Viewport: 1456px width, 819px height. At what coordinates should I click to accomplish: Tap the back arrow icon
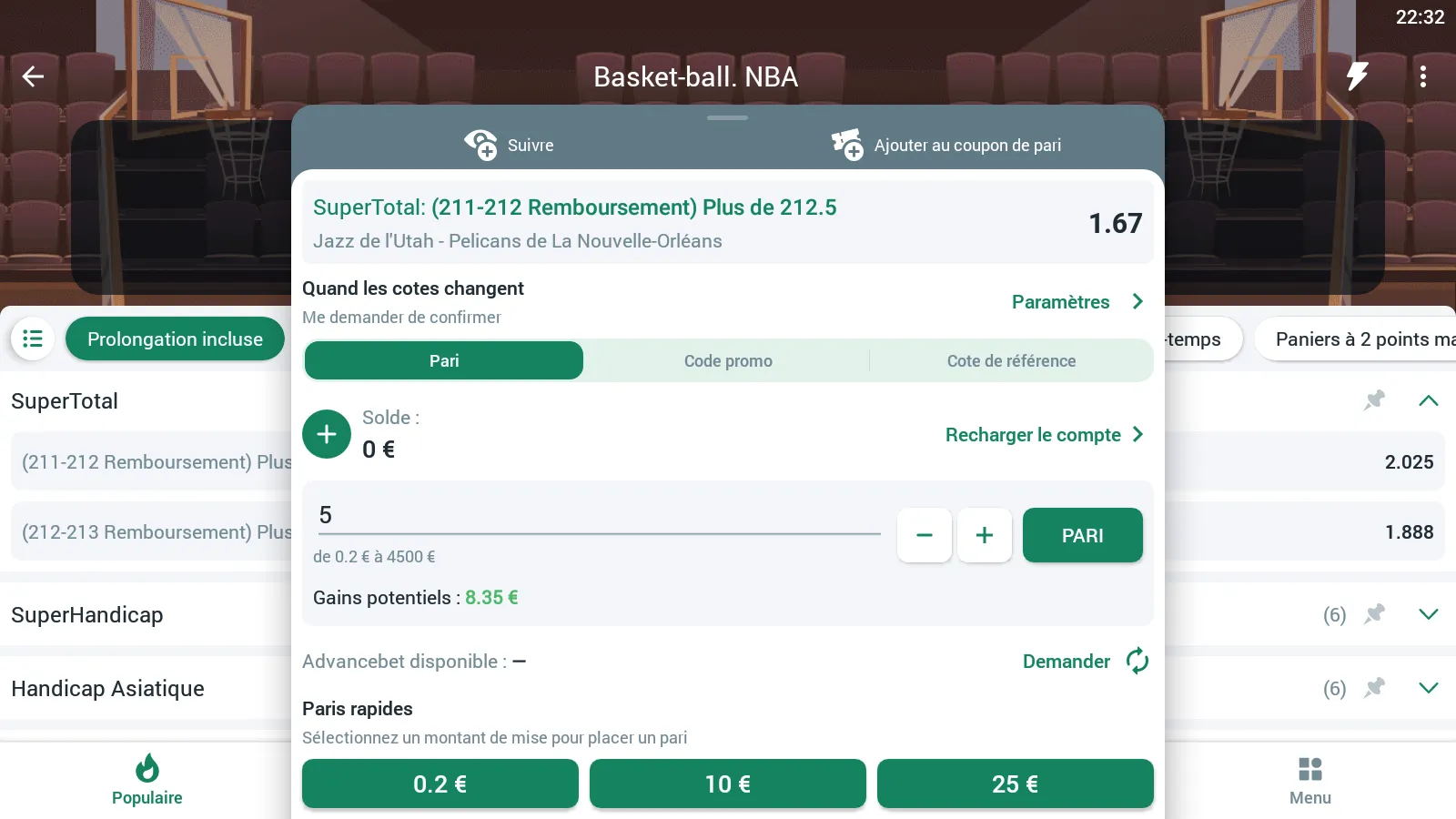tap(34, 76)
